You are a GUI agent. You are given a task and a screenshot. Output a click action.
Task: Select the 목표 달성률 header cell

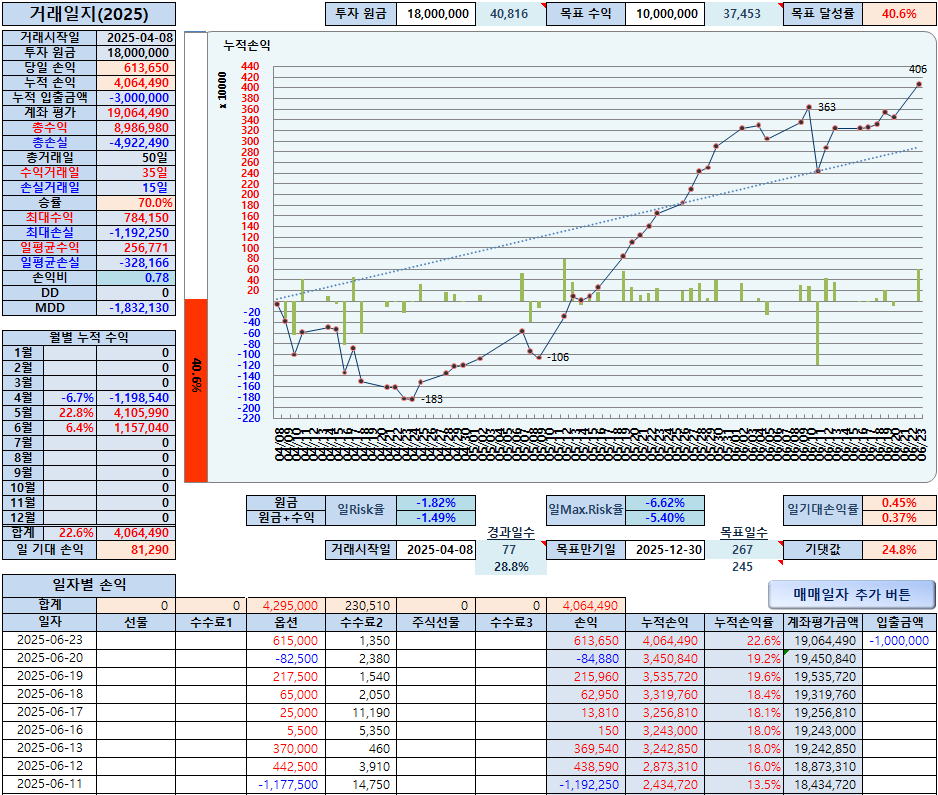pyautogui.click(x=823, y=14)
